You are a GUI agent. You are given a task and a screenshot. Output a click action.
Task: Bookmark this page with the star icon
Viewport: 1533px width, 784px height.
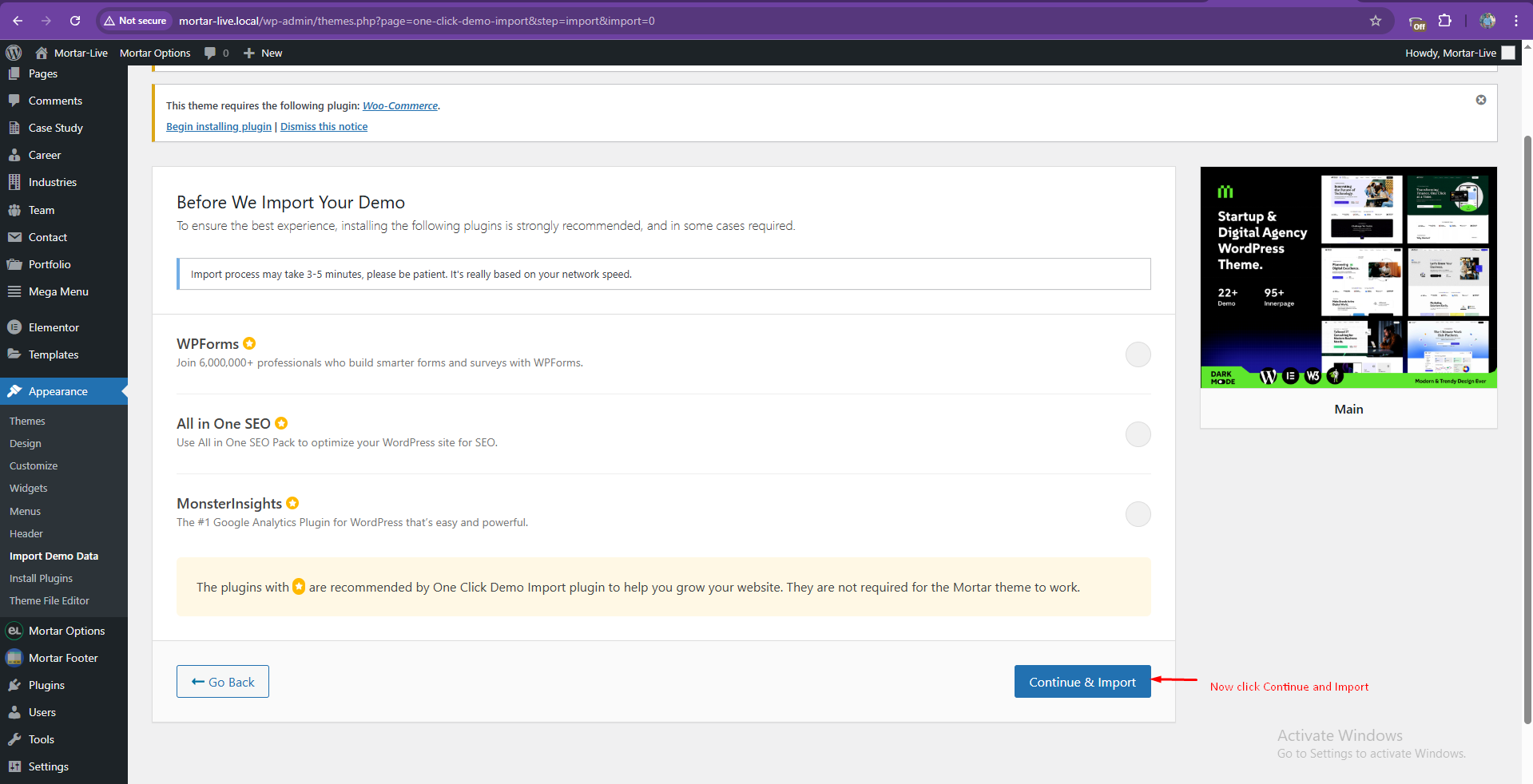tap(1376, 21)
